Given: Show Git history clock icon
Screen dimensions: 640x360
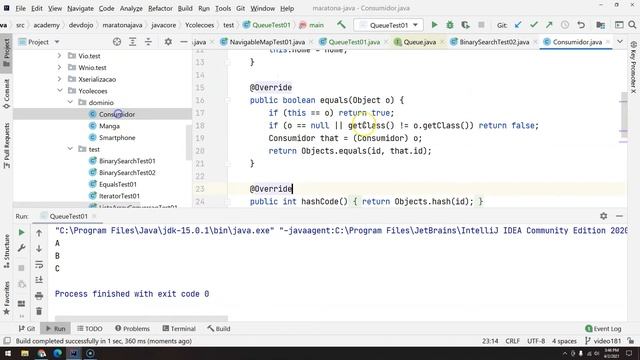Looking at the screenshot, I should point(565,25).
